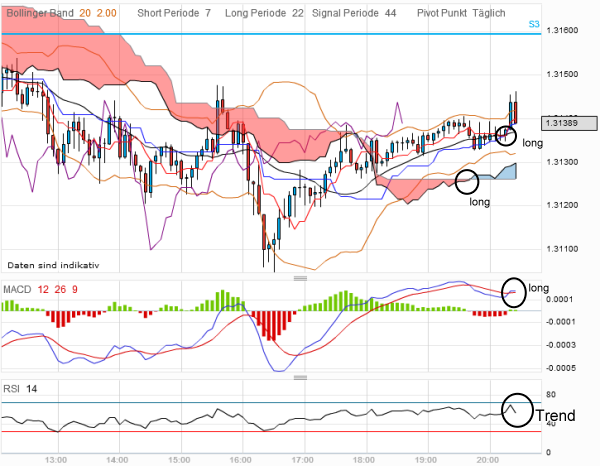
Task: Select the Signal Periode value 44
Action: [x=390, y=13]
